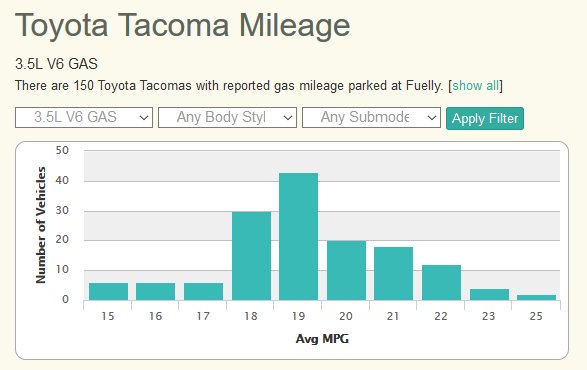Click the 15 MPG bar
Viewport: 587px width, 370px height.
(109, 291)
